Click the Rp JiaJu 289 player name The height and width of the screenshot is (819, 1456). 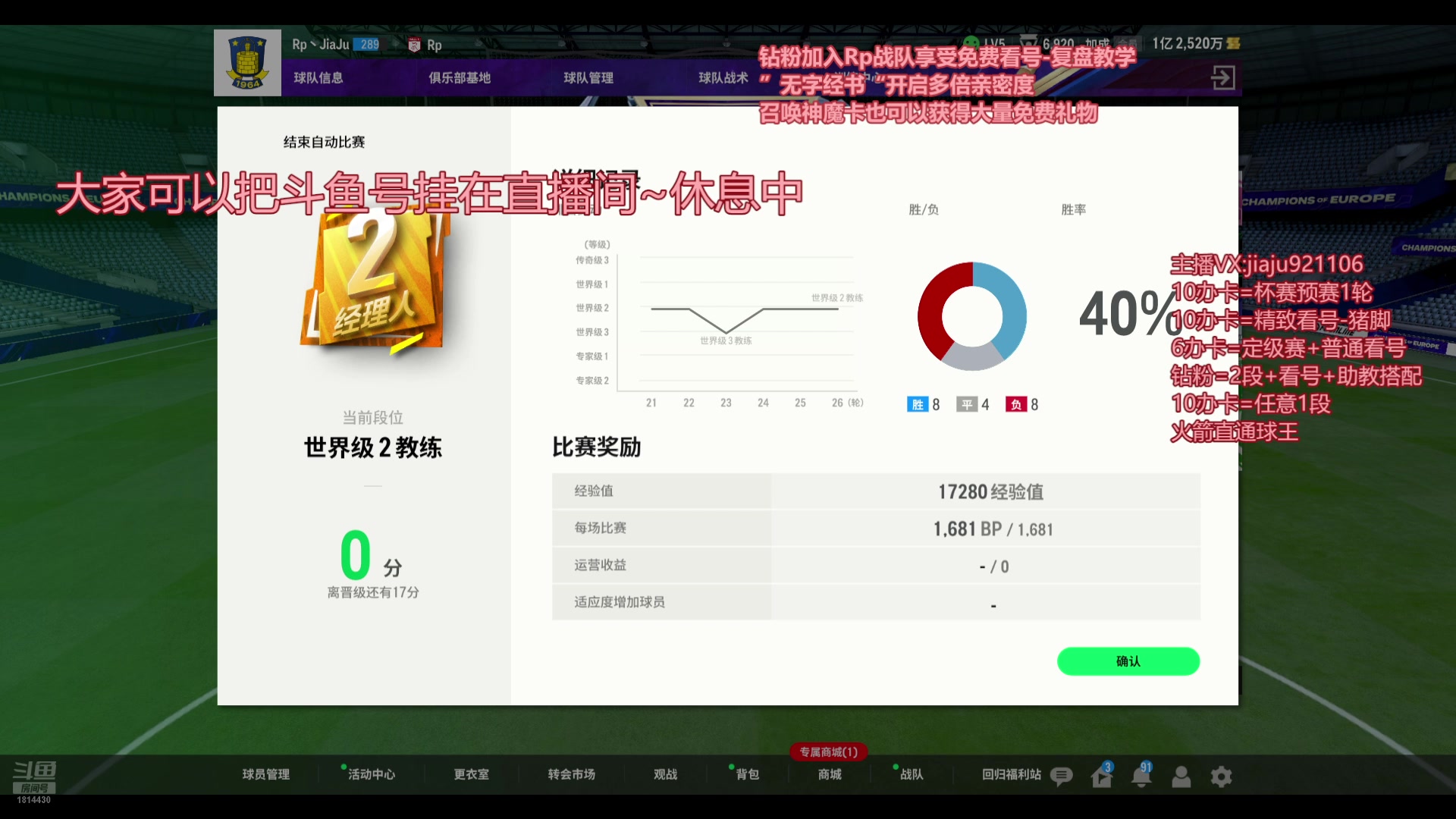pyautogui.click(x=335, y=45)
